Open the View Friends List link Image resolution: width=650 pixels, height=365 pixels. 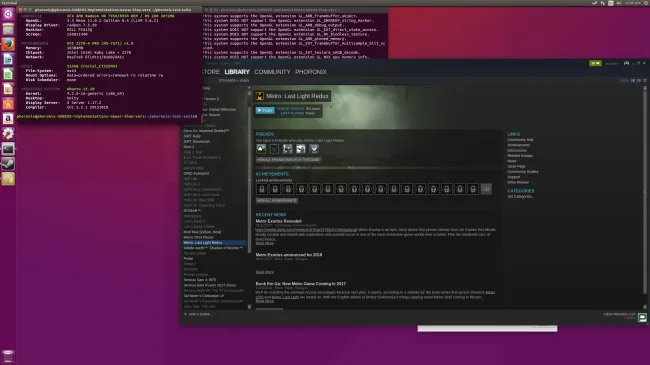pyautogui.click(x=619, y=314)
